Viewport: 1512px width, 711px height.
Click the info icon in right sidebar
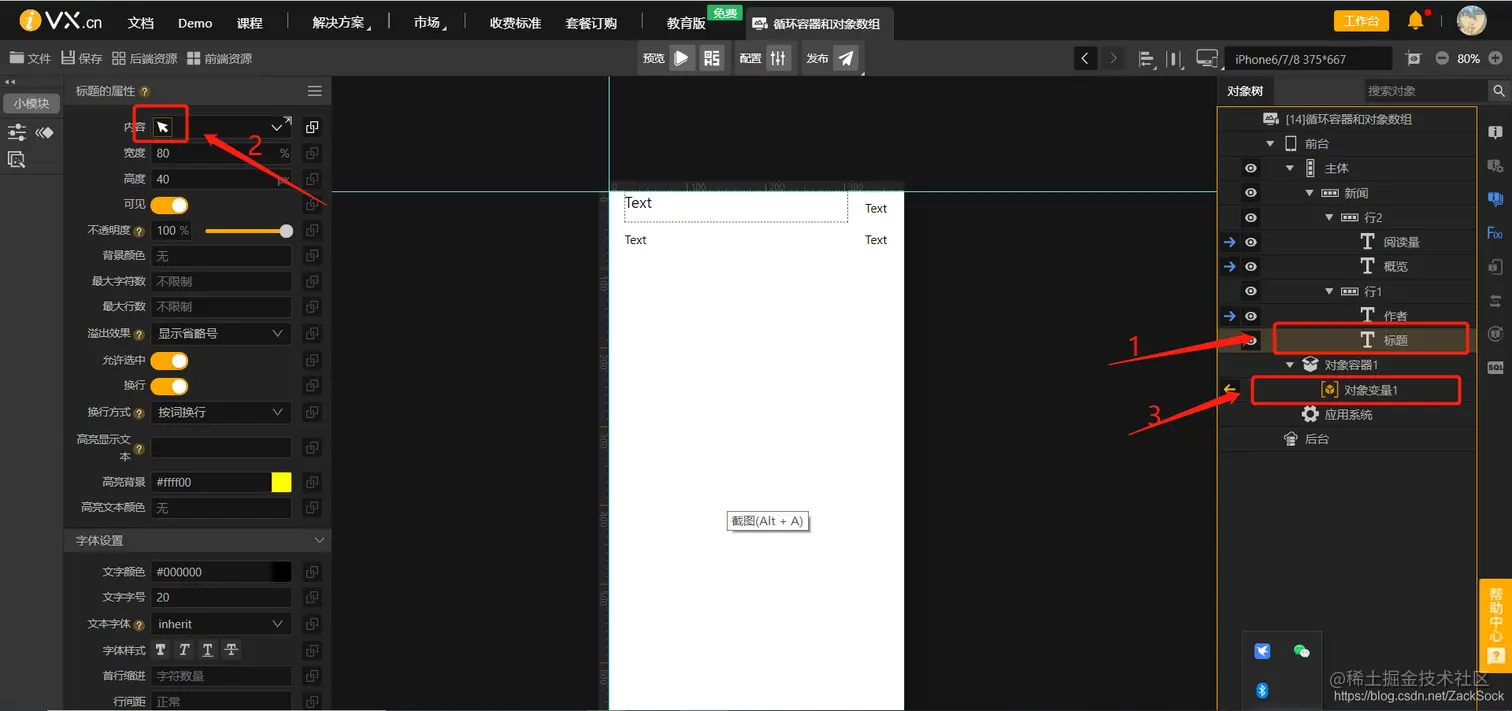click(1495, 132)
